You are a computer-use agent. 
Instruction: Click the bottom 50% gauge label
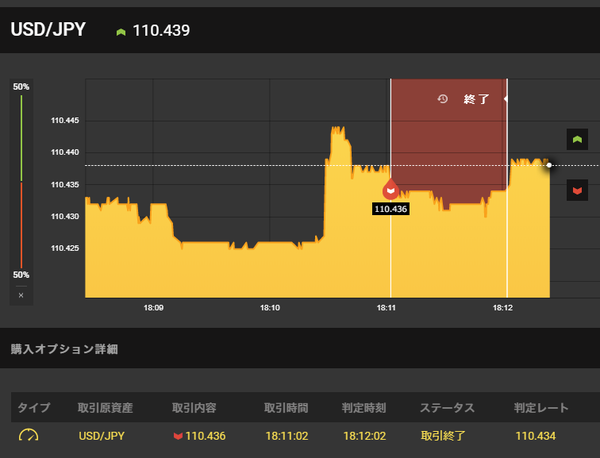click(21, 275)
